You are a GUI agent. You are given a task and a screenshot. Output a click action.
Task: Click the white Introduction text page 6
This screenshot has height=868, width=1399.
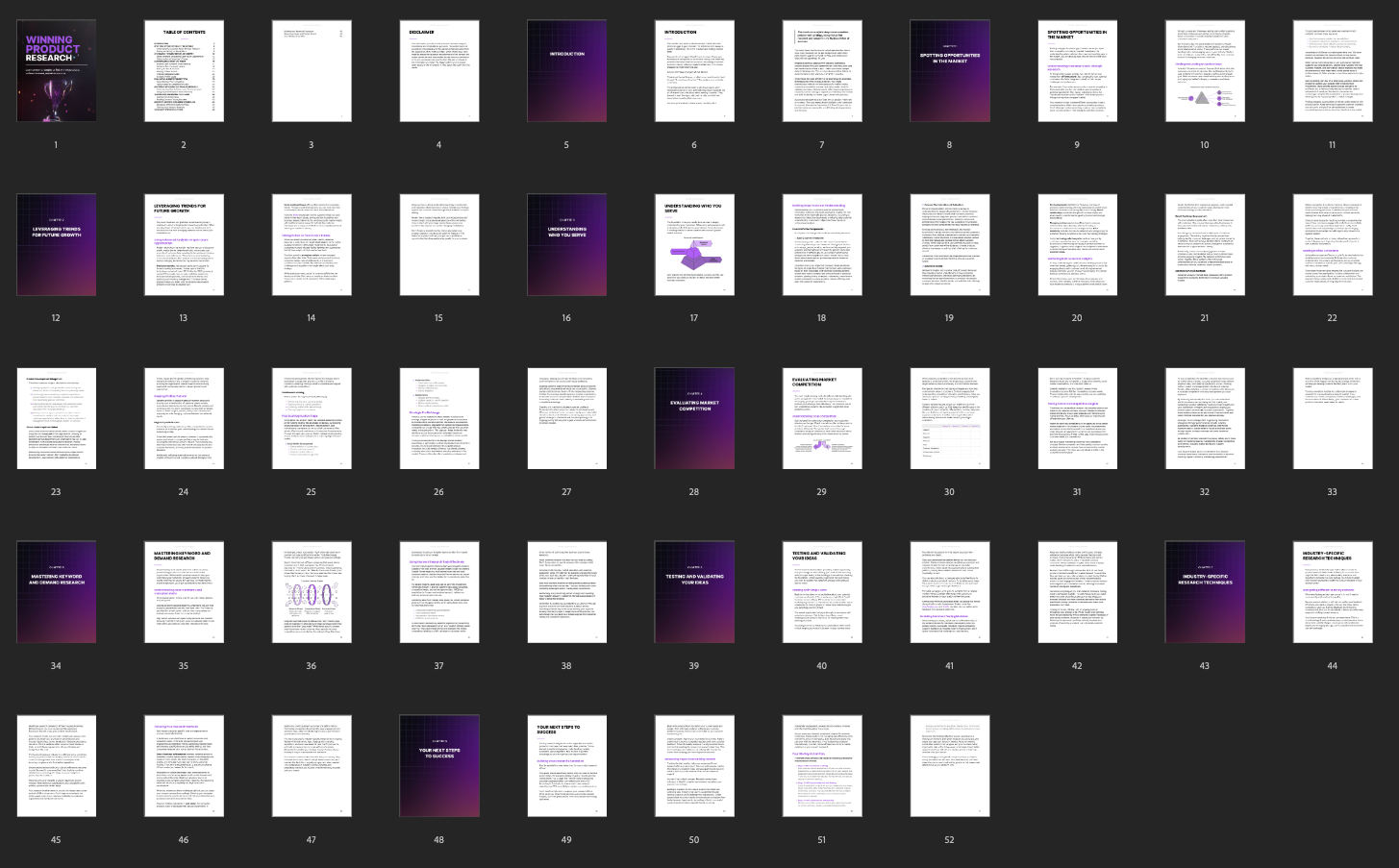693,71
